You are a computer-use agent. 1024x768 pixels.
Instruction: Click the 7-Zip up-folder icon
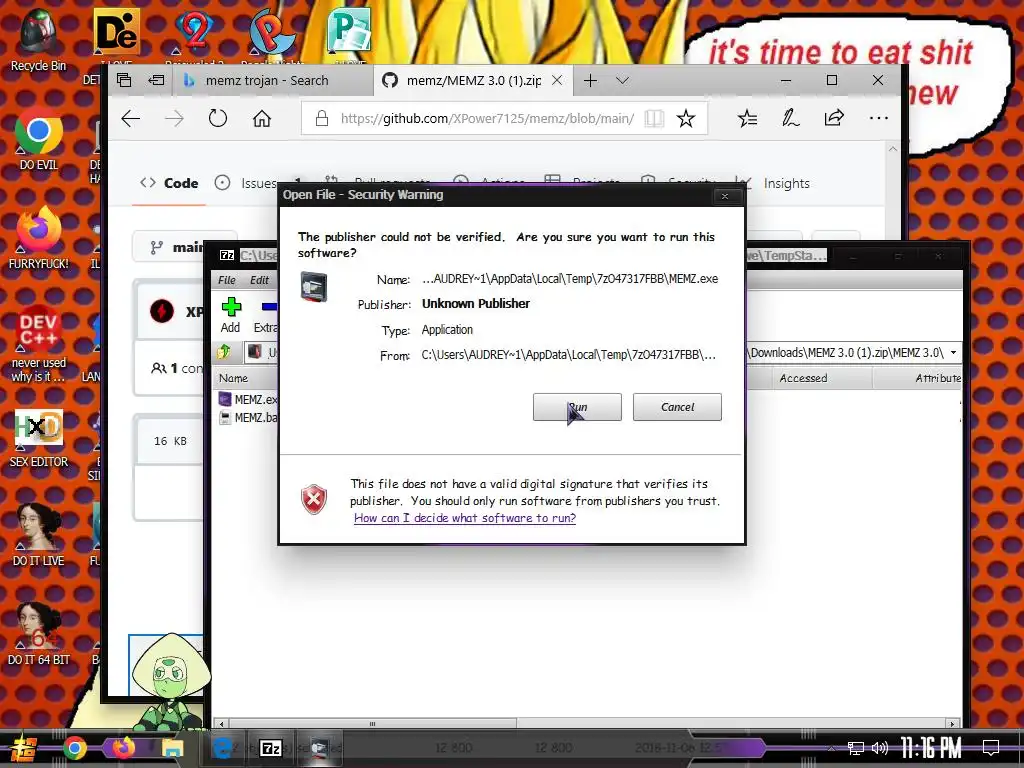pyautogui.click(x=224, y=352)
